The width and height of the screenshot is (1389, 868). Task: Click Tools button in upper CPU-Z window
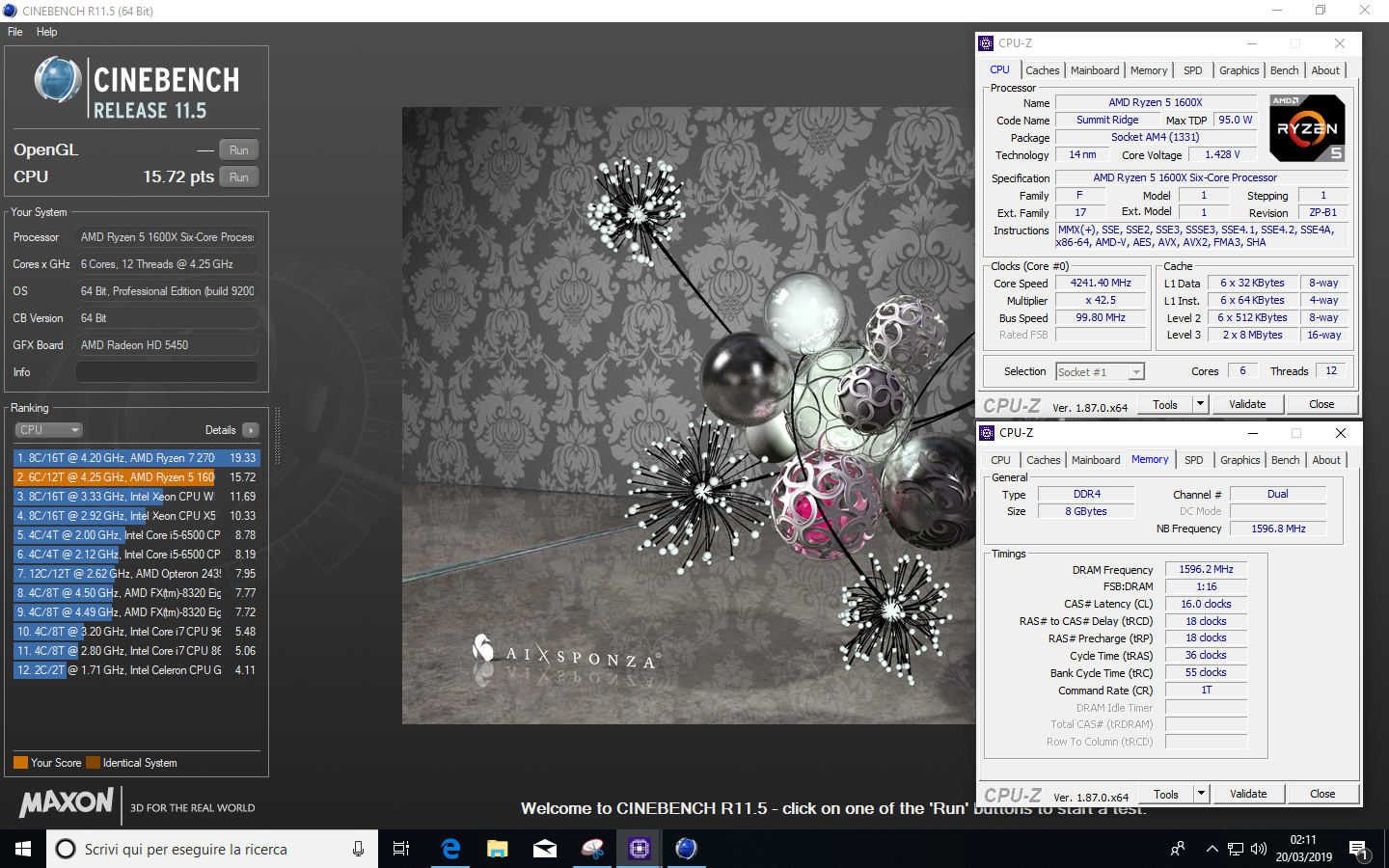tap(1165, 405)
